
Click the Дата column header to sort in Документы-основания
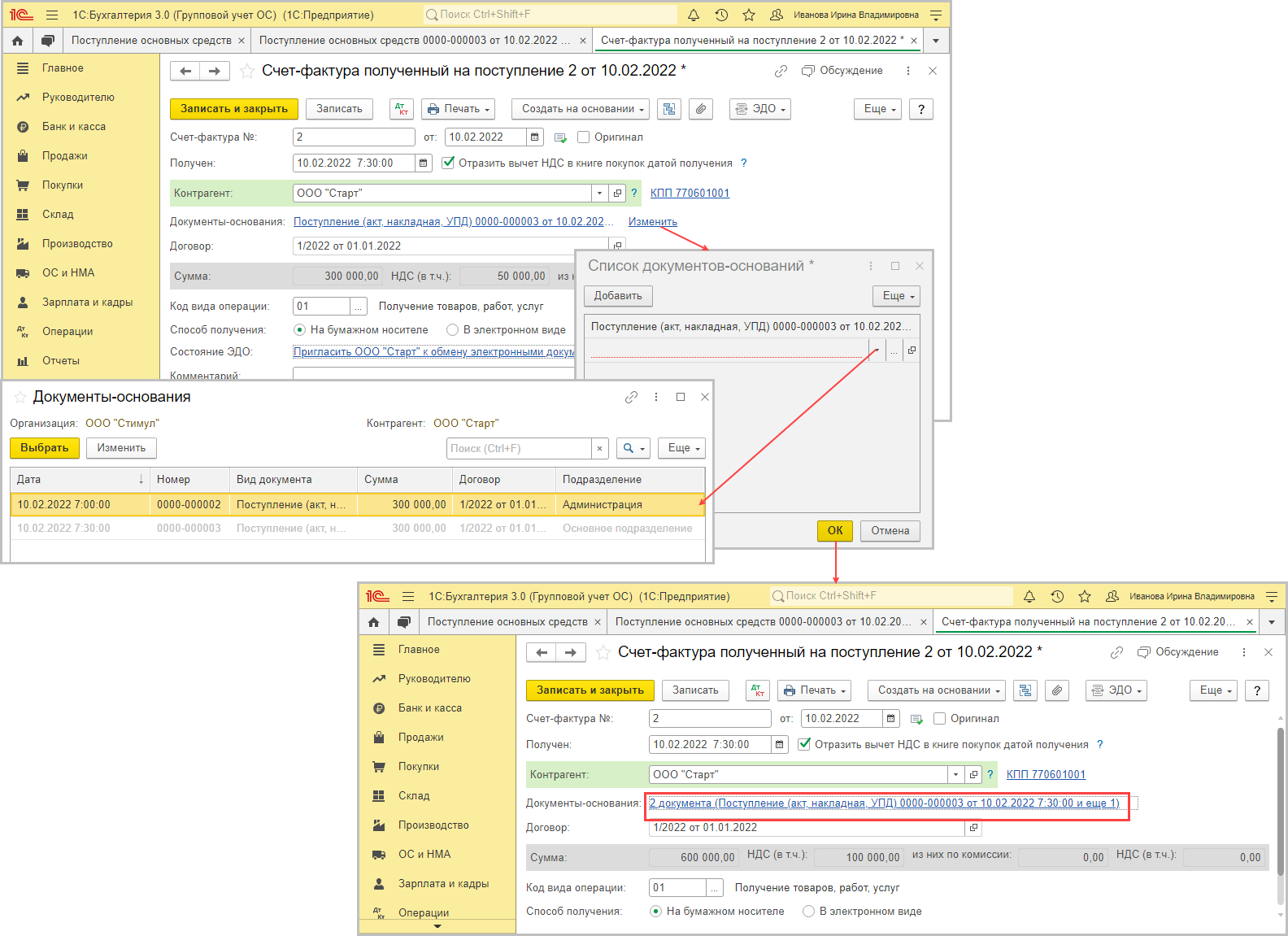click(80, 480)
